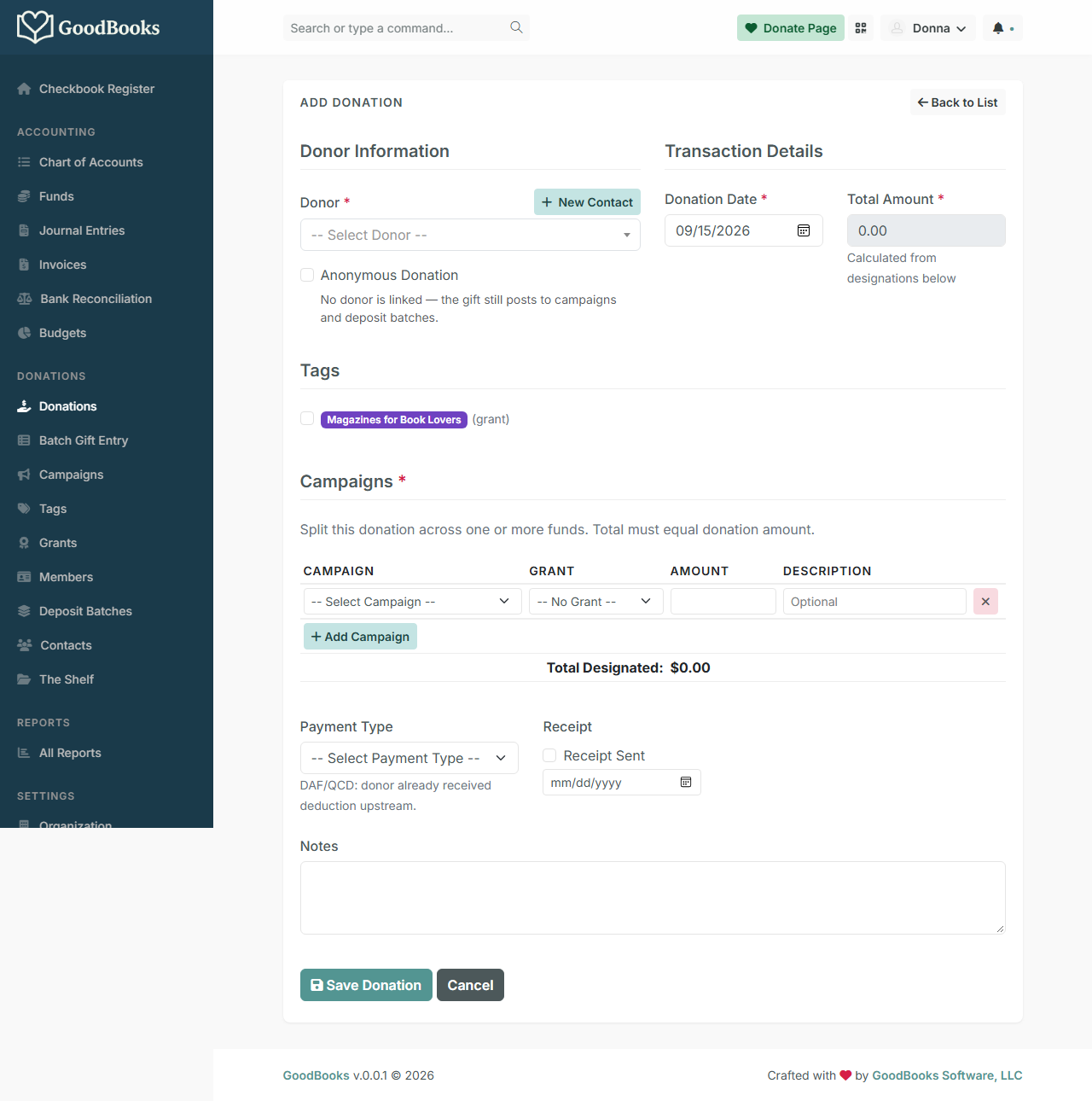Image resolution: width=1092 pixels, height=1101 pixels.
Task: Click the Grants award icon
Action: click(x=24, y=543)
